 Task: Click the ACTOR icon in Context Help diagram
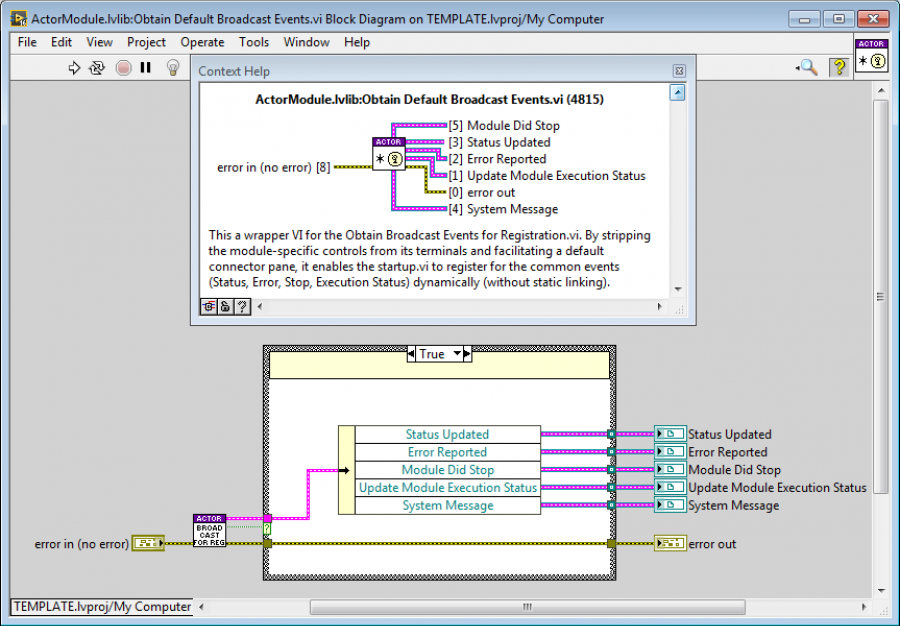[x=389, y=154]
